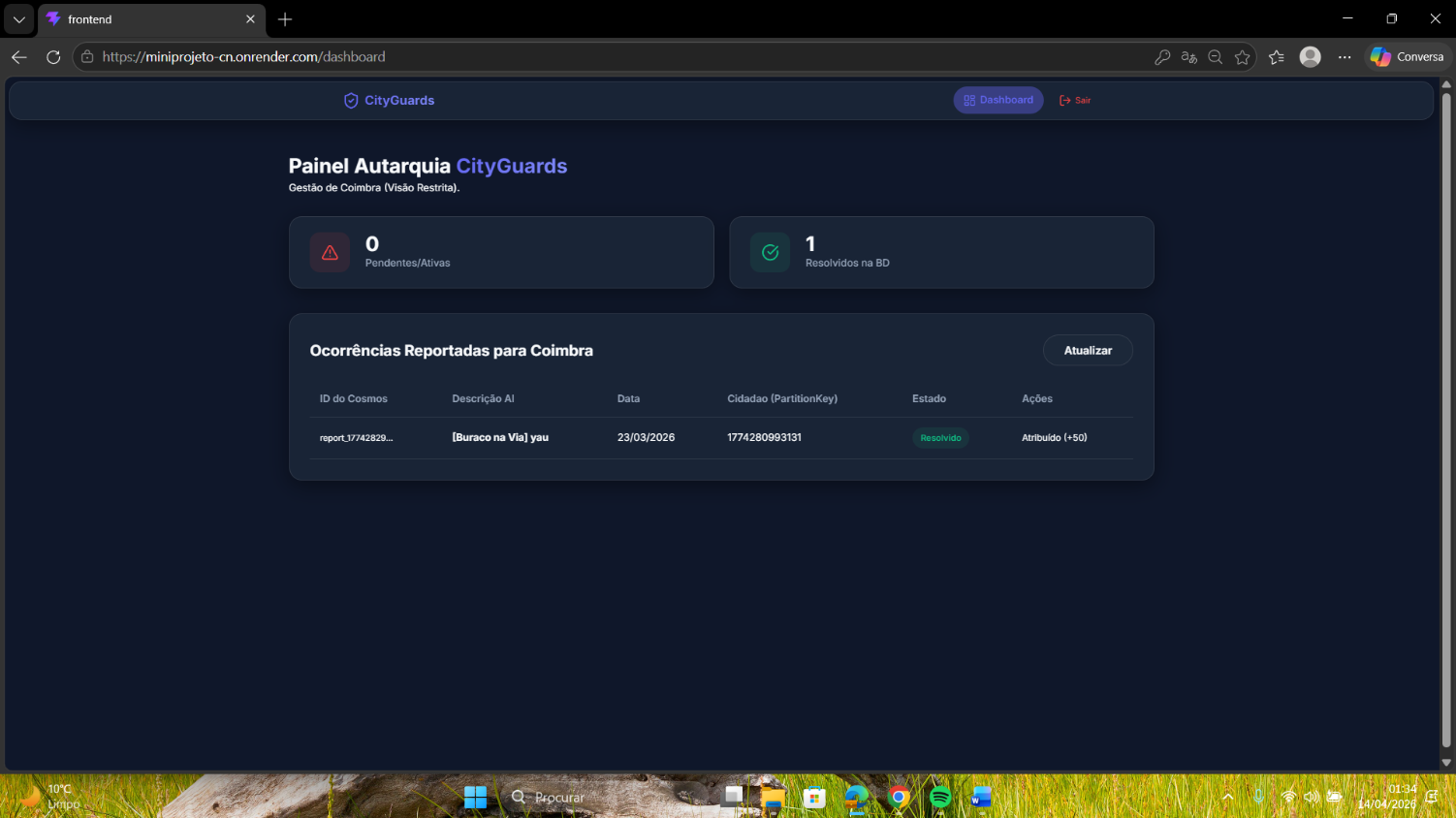1456x818 pixels.
Task: Reload the page with the refresh icon
Action: point(53,57)
